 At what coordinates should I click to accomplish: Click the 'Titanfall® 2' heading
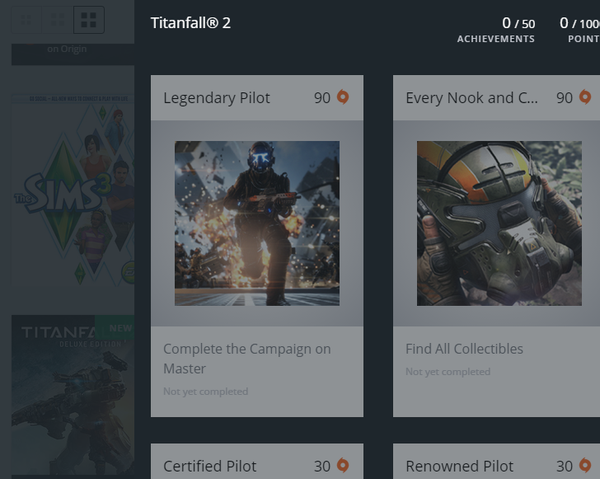[x=191, y=23]
